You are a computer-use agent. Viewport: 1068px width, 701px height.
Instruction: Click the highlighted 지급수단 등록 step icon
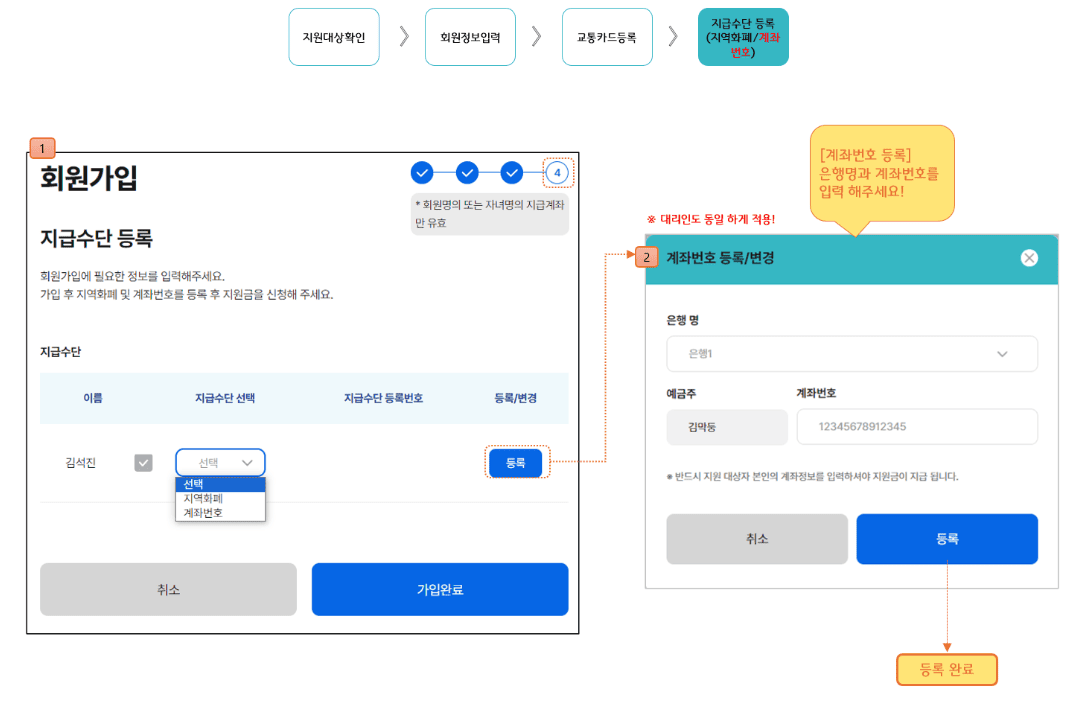tap(743, 36)
